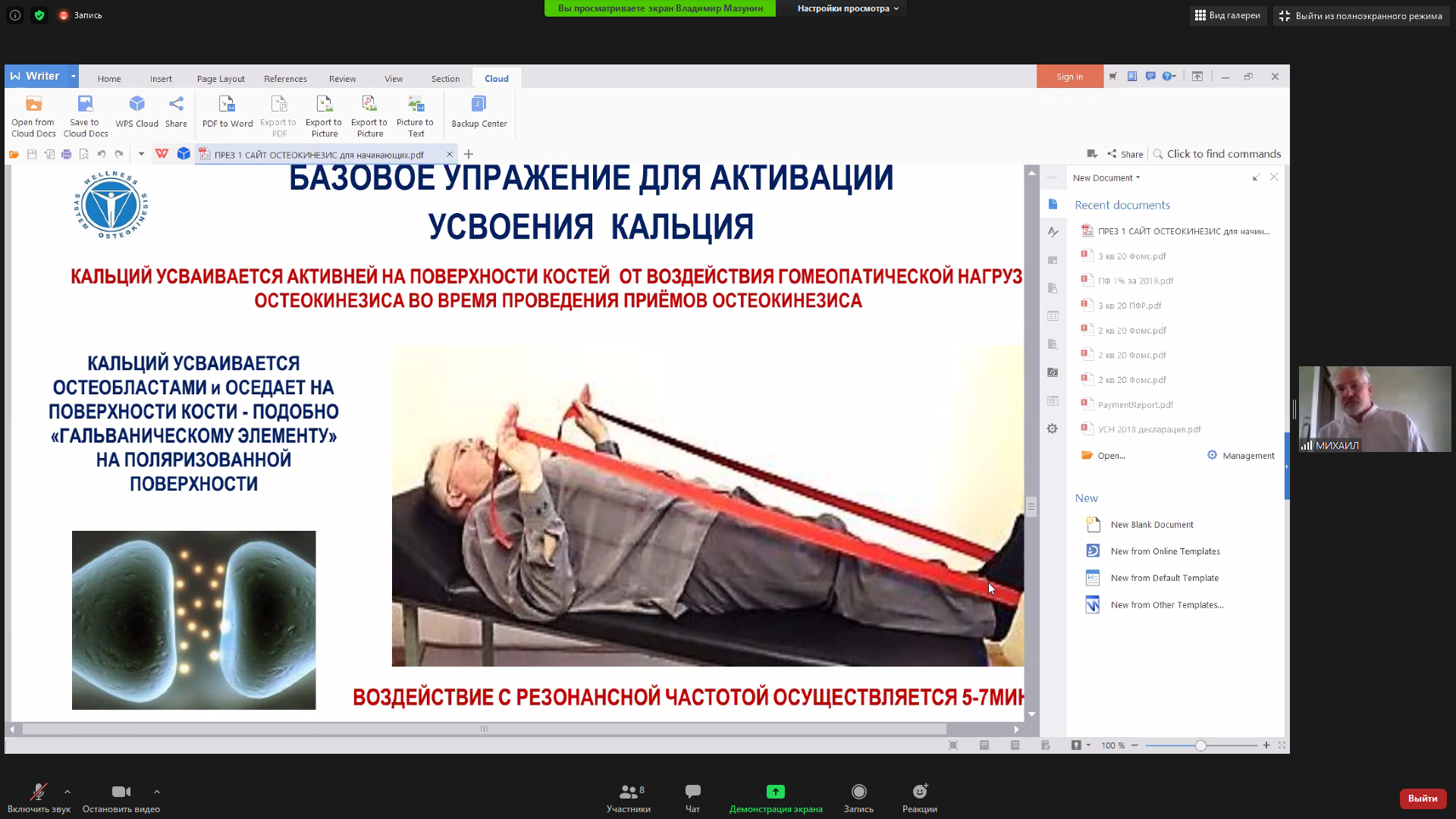This screenshot has width=1456, height=819.
Task: Expand the New Document dropdown
Action: point(1106,178)
